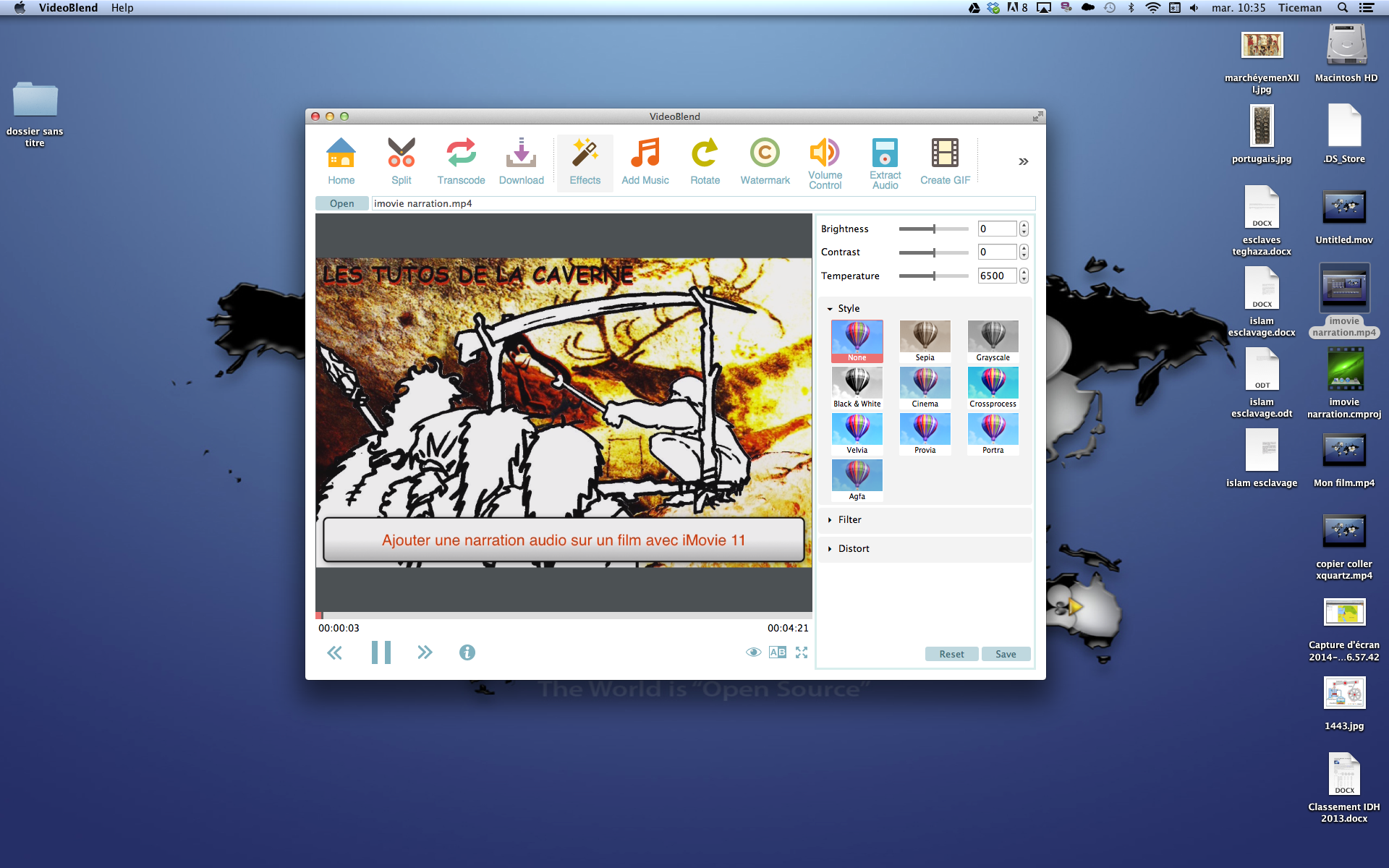The width and height of the screenshot is (1389, 868).
Task: Click the Temperature slider
Action: click(933, 276)
